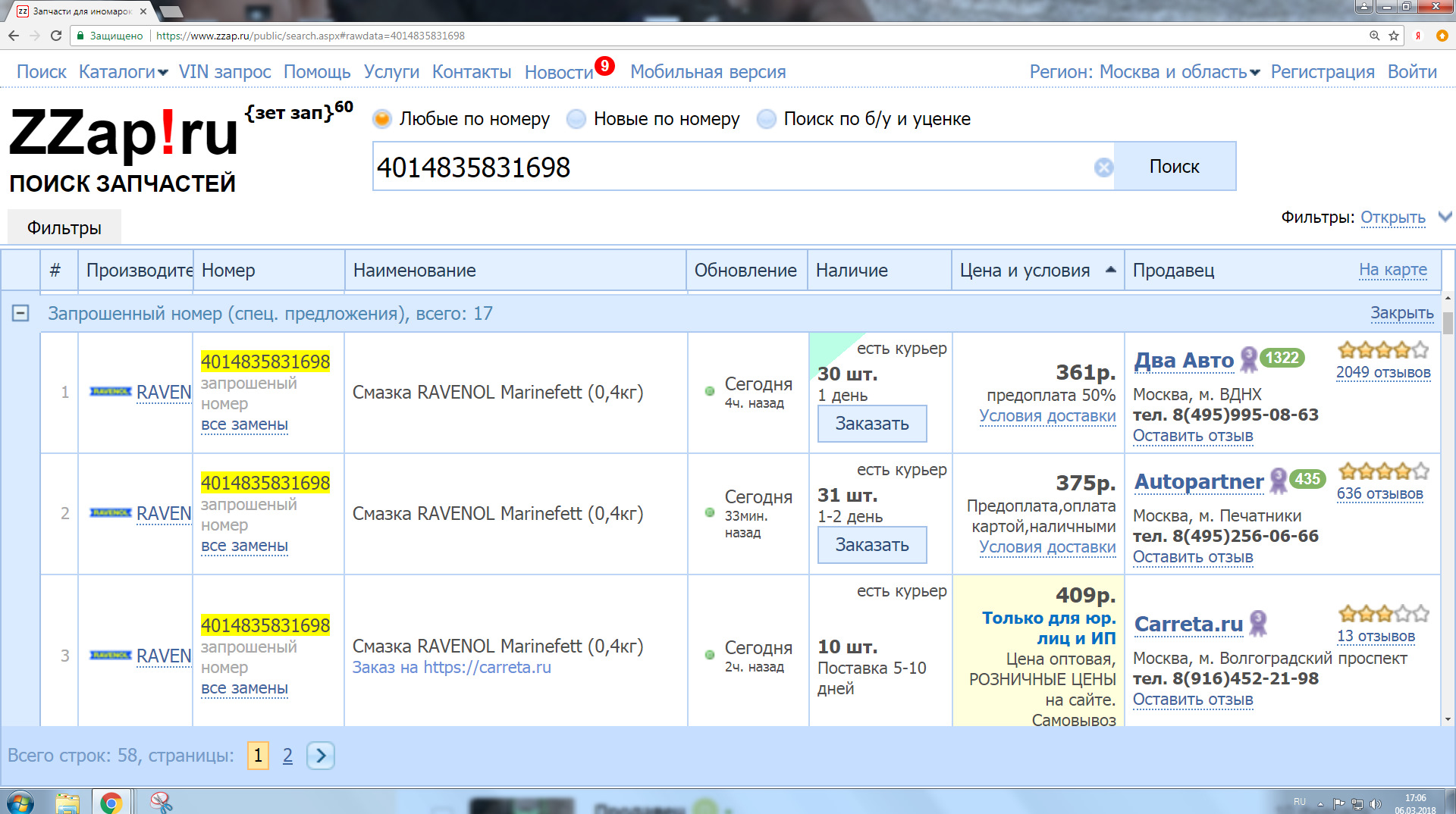Close the browser tab
Image resolution: width=1456 pixels, height=814 pixels.
tap(143, 11)
